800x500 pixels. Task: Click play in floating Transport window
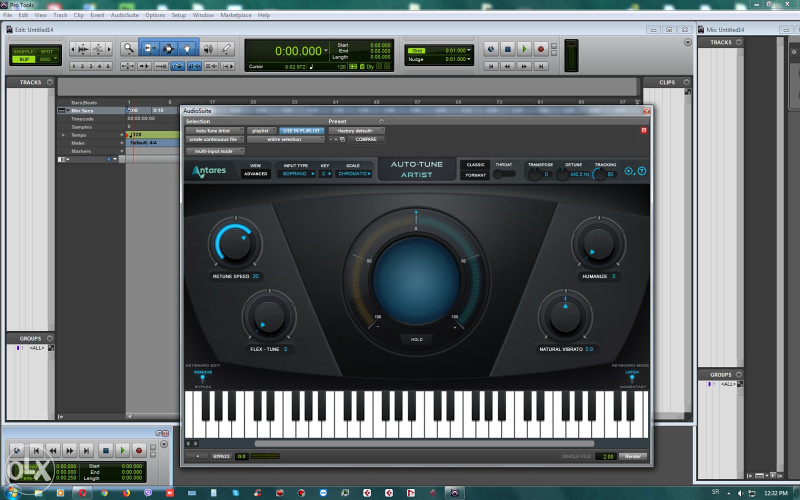click(122, 451)
